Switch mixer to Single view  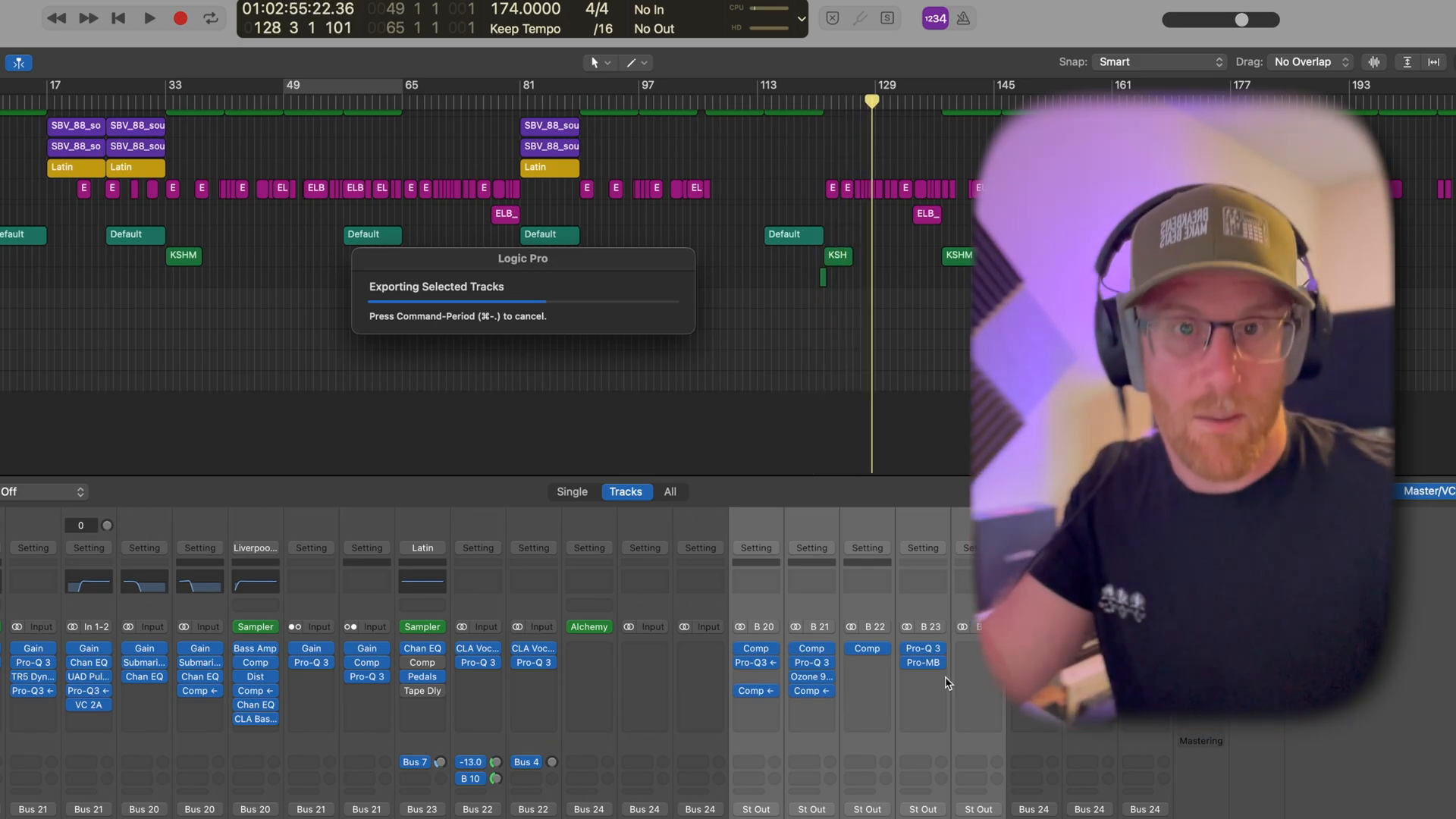[572, 491]
